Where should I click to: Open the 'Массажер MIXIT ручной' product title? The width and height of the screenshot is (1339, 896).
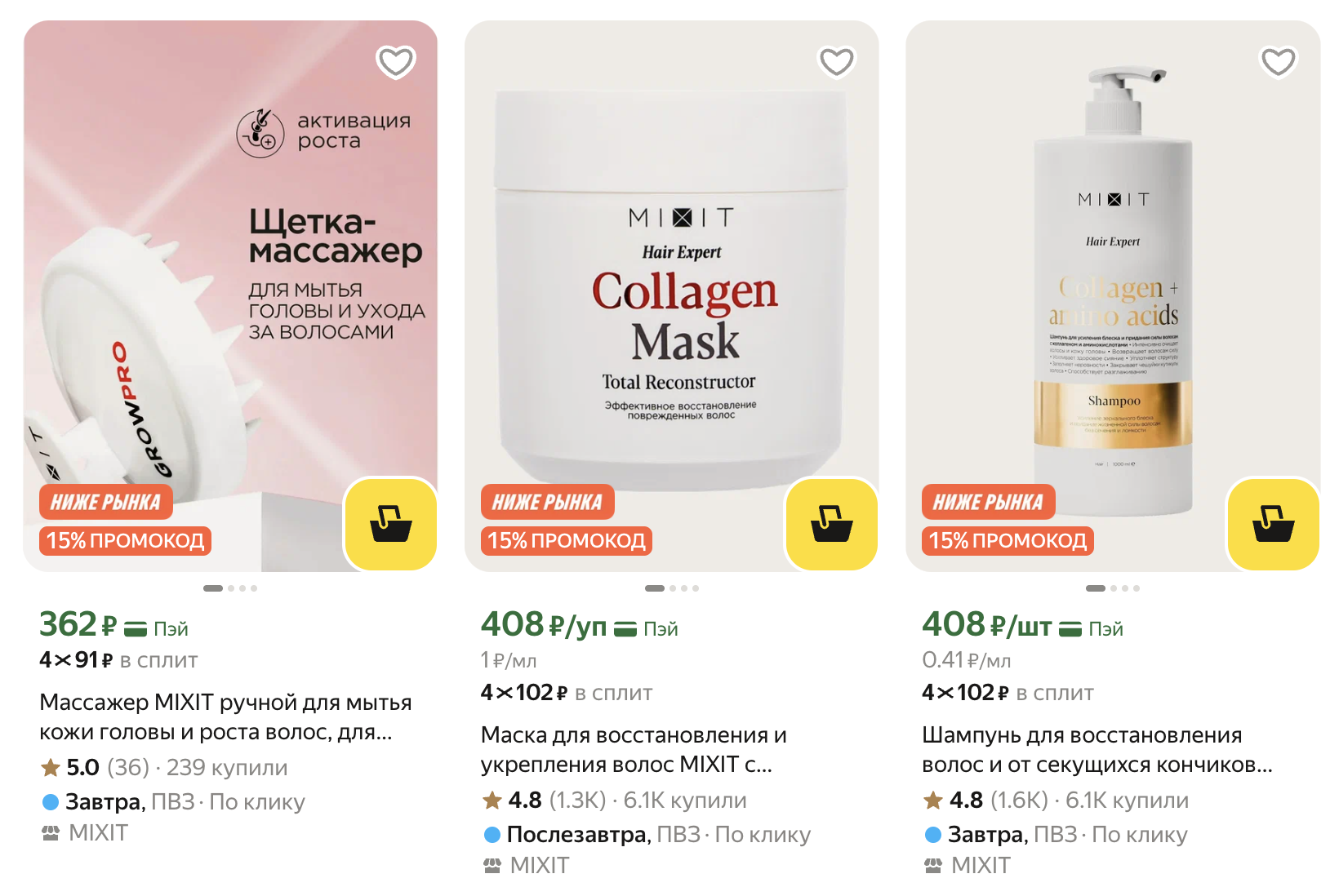coord(225,717)
